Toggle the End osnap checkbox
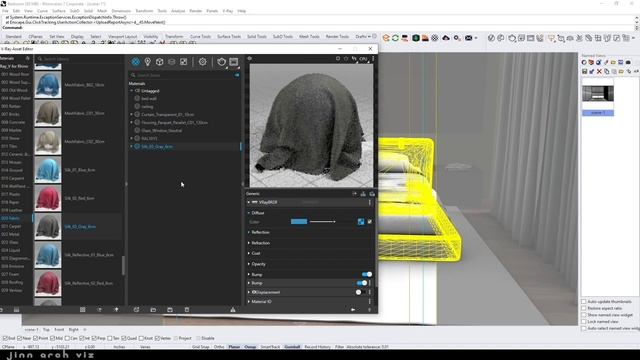 click(x=5, y=338)
